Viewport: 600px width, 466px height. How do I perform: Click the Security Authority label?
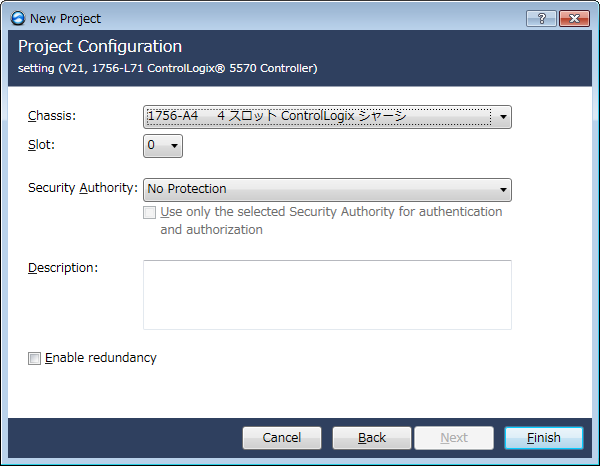tap(82, 188)
